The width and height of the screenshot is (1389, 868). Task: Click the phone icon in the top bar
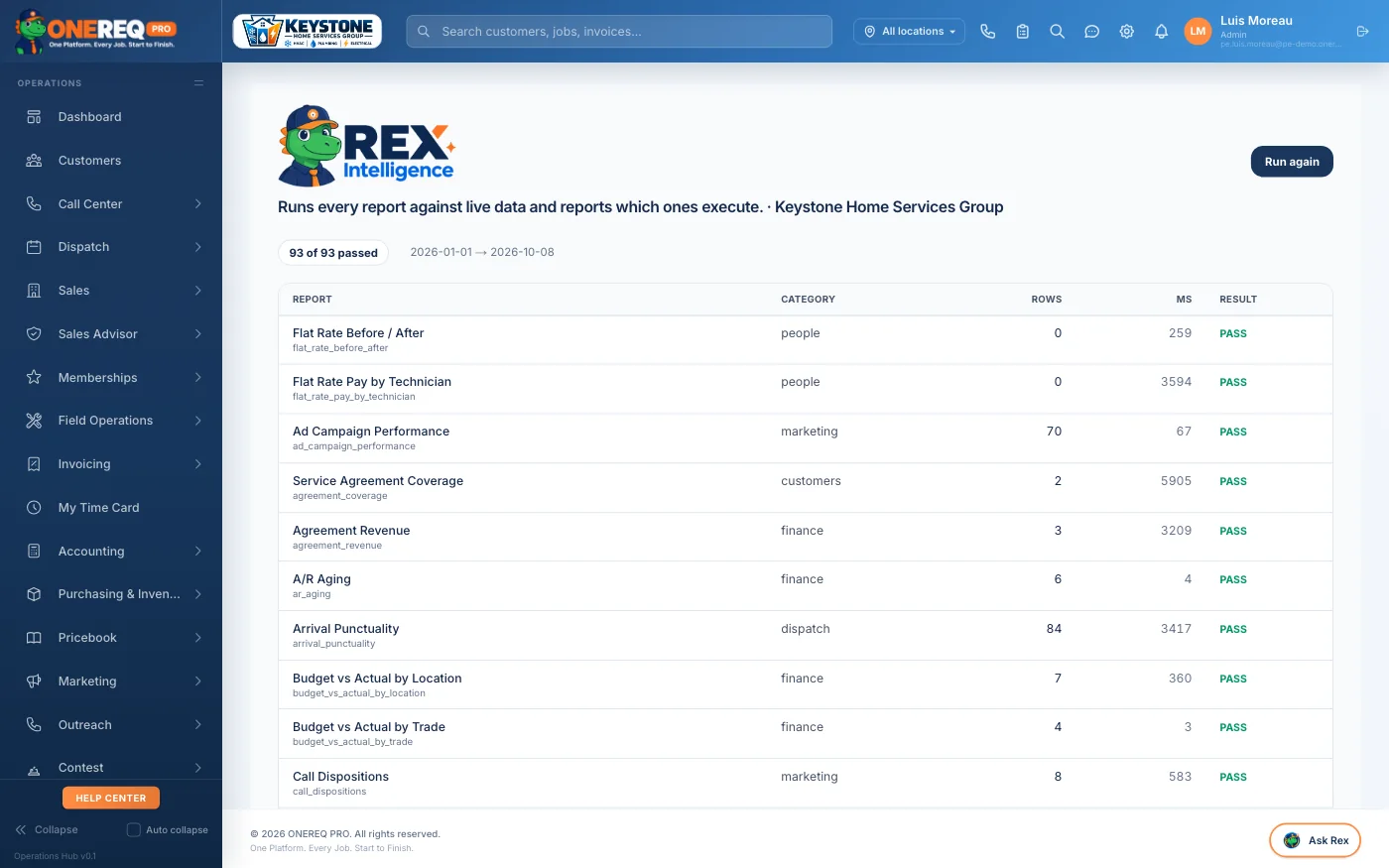(x=988, y=32)
